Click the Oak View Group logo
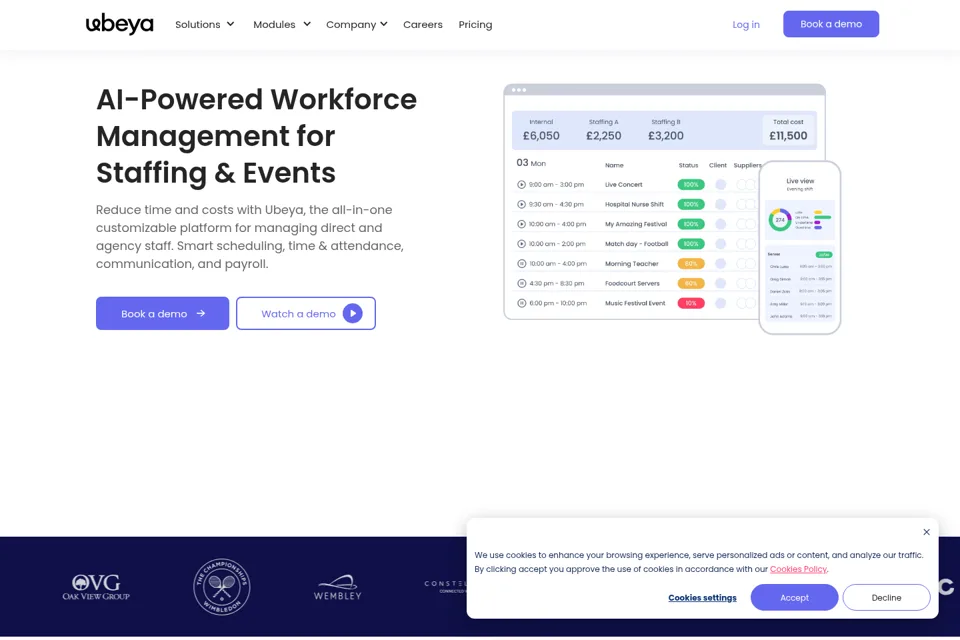 coord(96,587)
